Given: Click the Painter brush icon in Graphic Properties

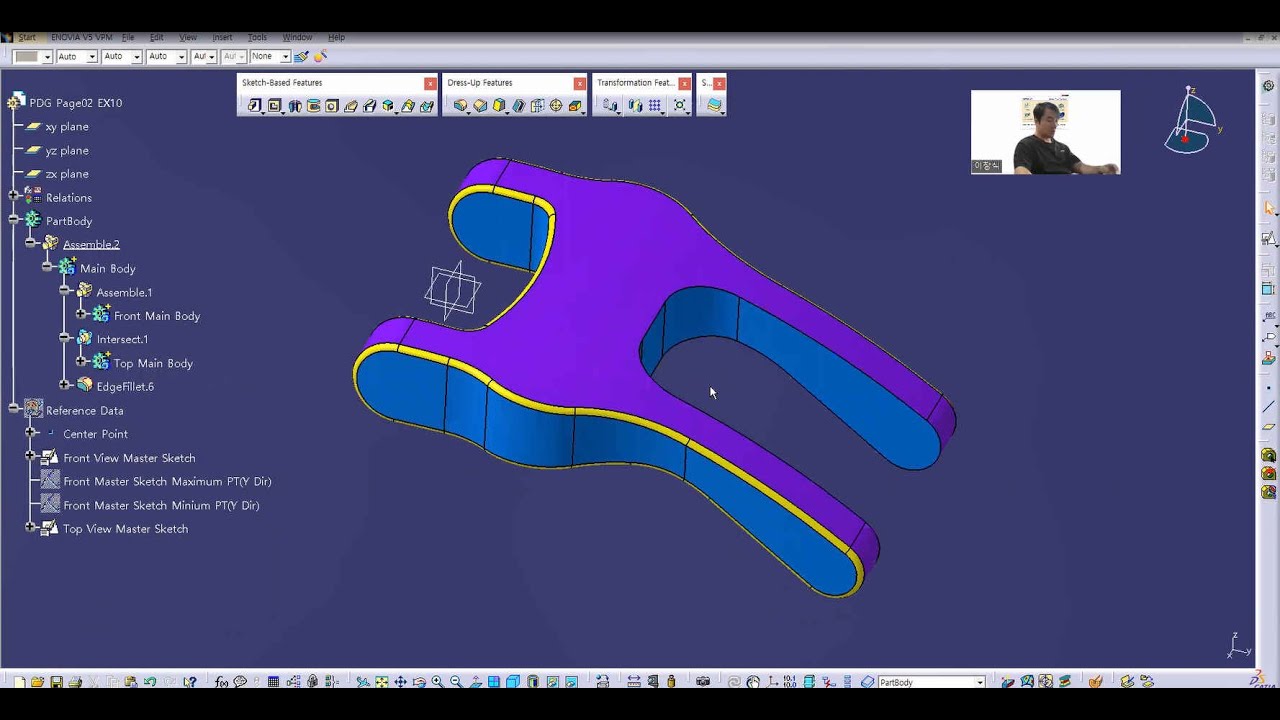Looking at the screenshot, I should point(301,57).
